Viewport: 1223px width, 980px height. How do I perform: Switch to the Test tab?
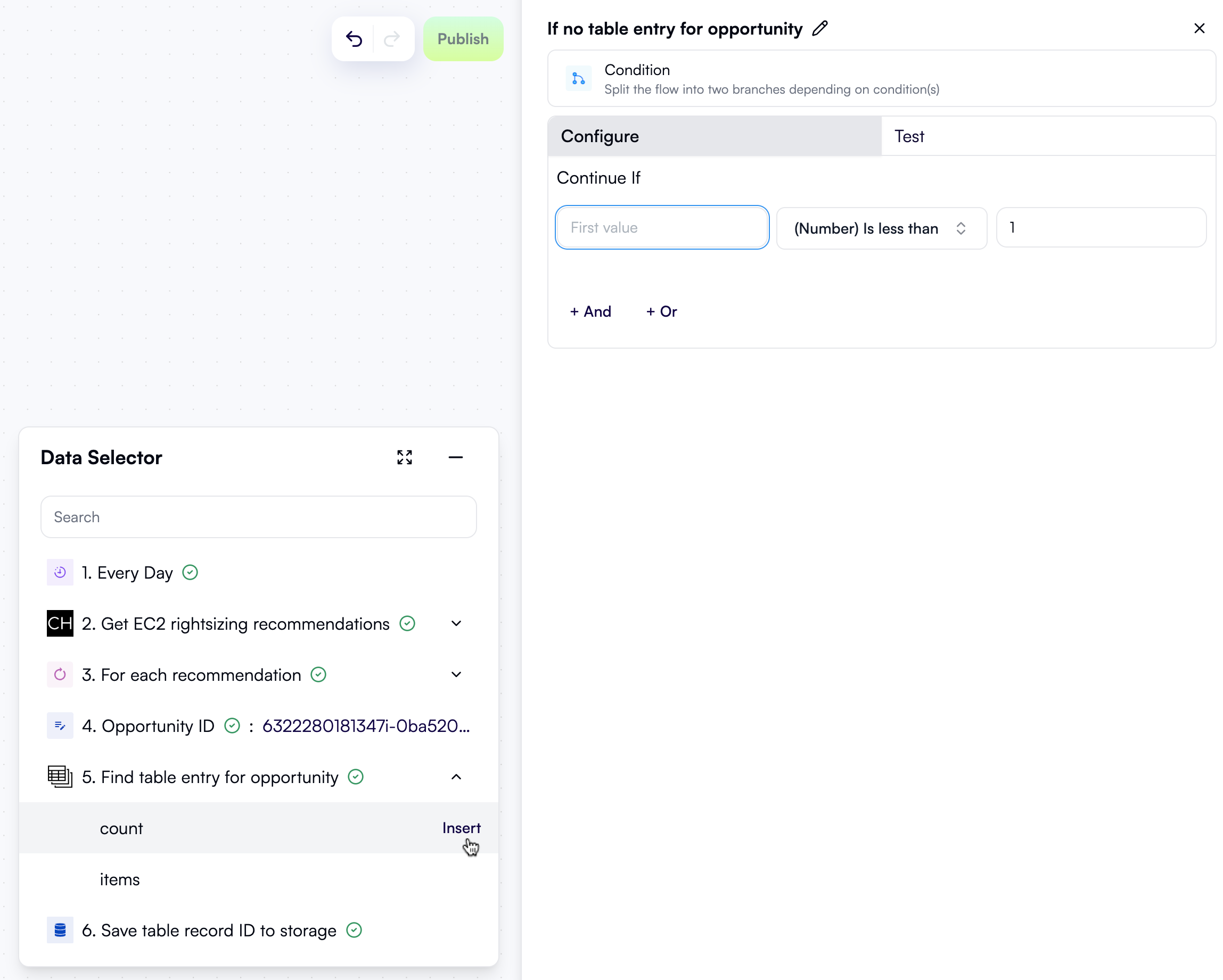909,136
